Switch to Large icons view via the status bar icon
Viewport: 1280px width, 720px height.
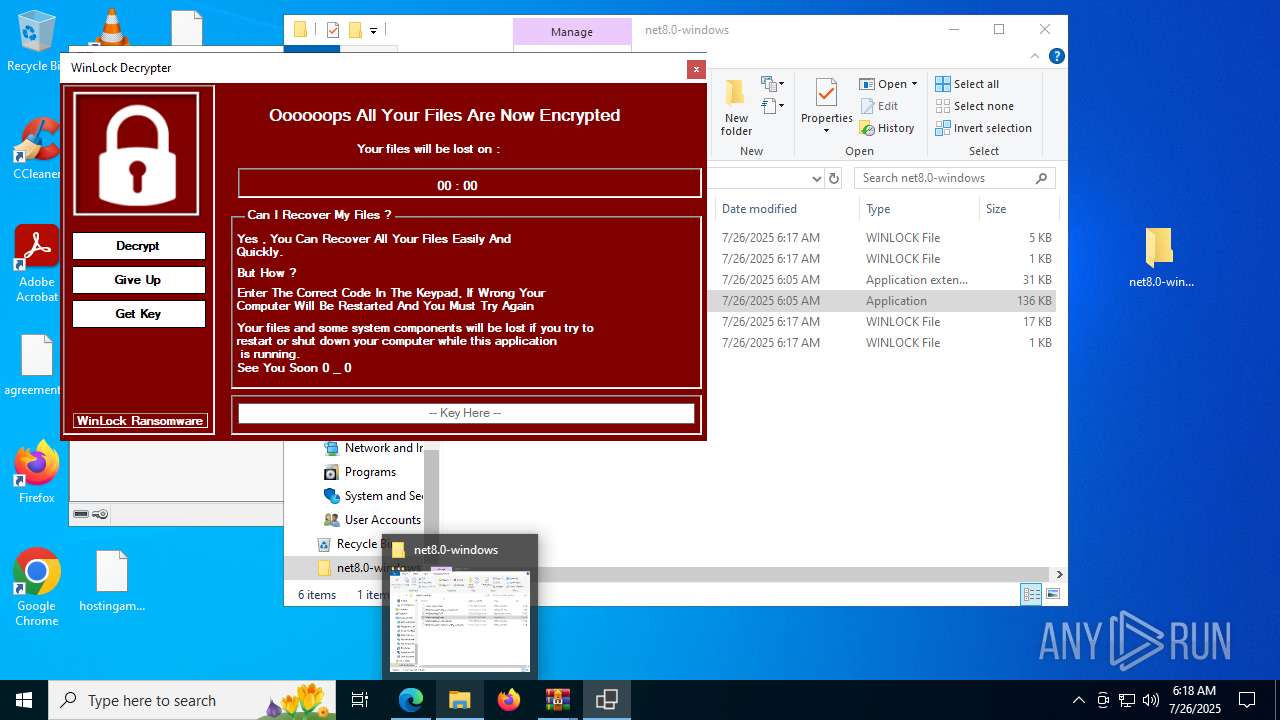coord(1052,594)
